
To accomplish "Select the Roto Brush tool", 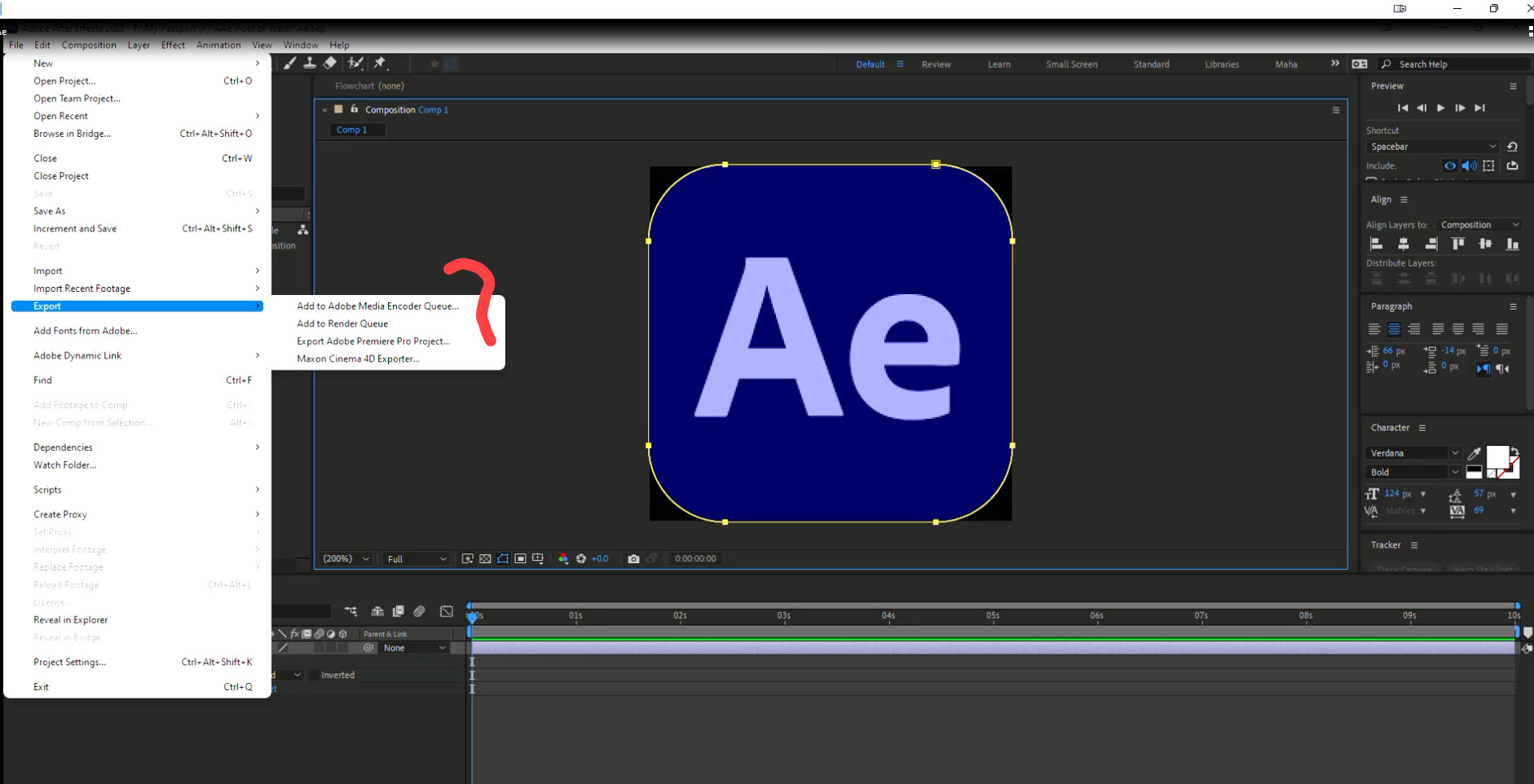I will click(356, 63).
